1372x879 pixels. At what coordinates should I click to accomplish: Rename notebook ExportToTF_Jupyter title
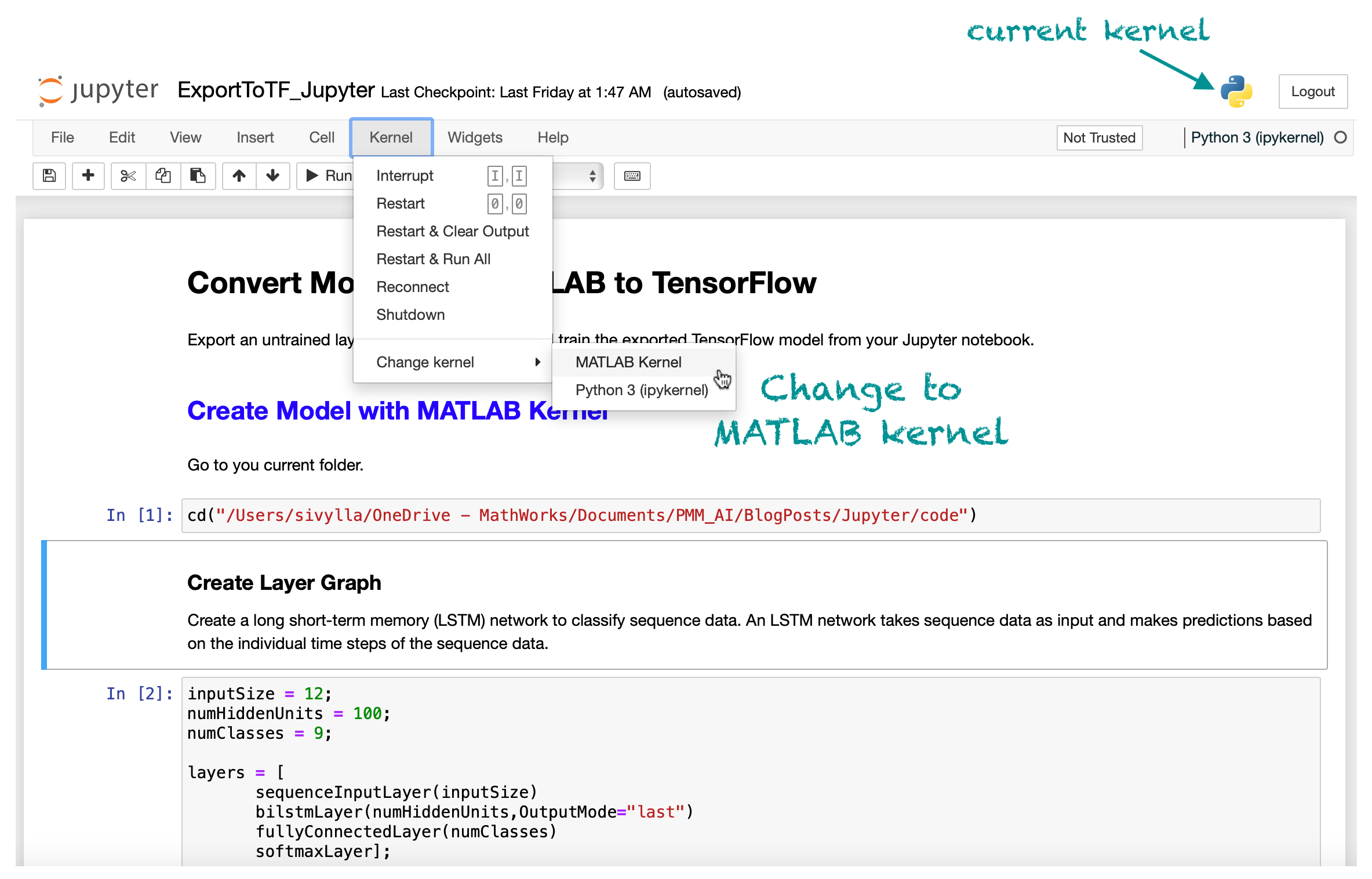(x=276, y=90)
